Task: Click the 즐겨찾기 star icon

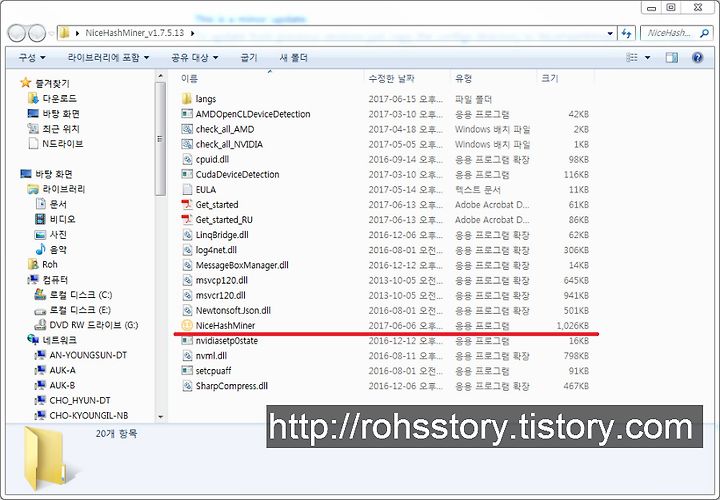Action: (x=25, y=83)
